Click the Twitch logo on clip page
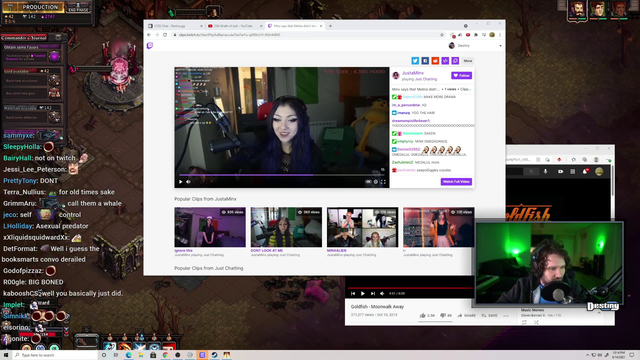This screenshot has height=360, width=640. coord(150,46)
